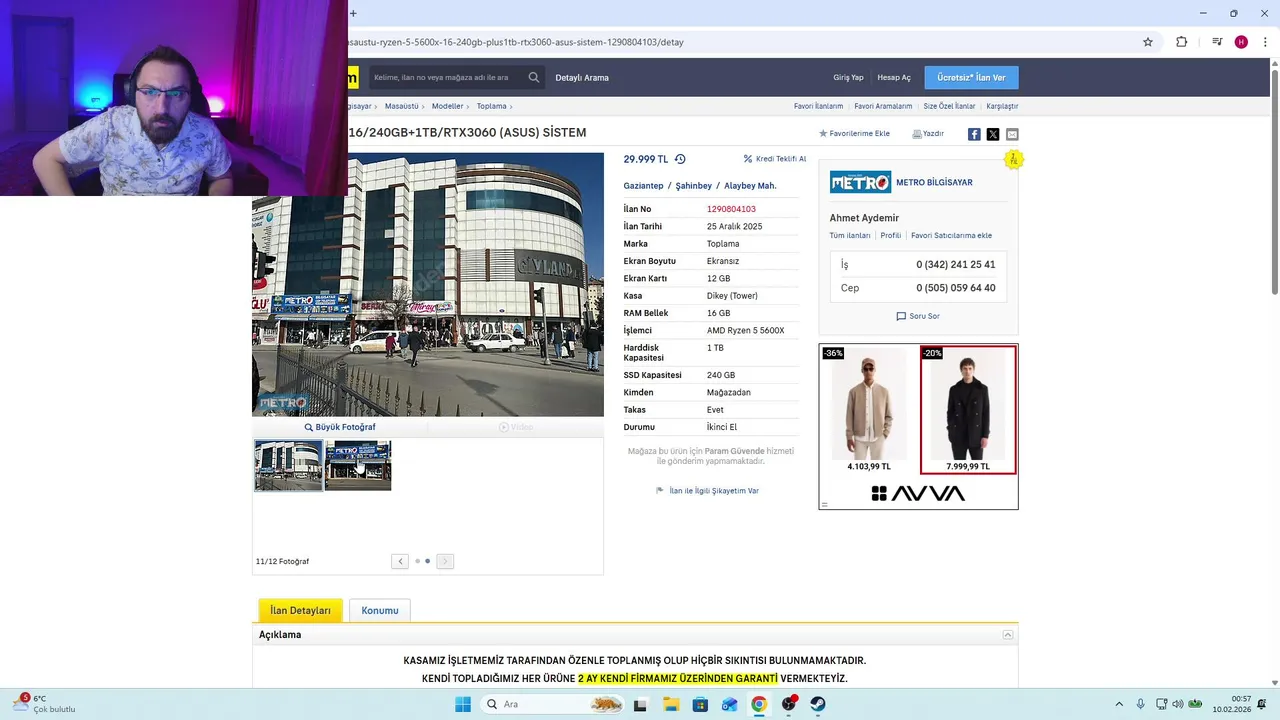Image resolution: width=1280 pixels, height=720 pixels.
Task: Click Favori Satıcılarıma ekle link
Action: (x=951, y=236)
